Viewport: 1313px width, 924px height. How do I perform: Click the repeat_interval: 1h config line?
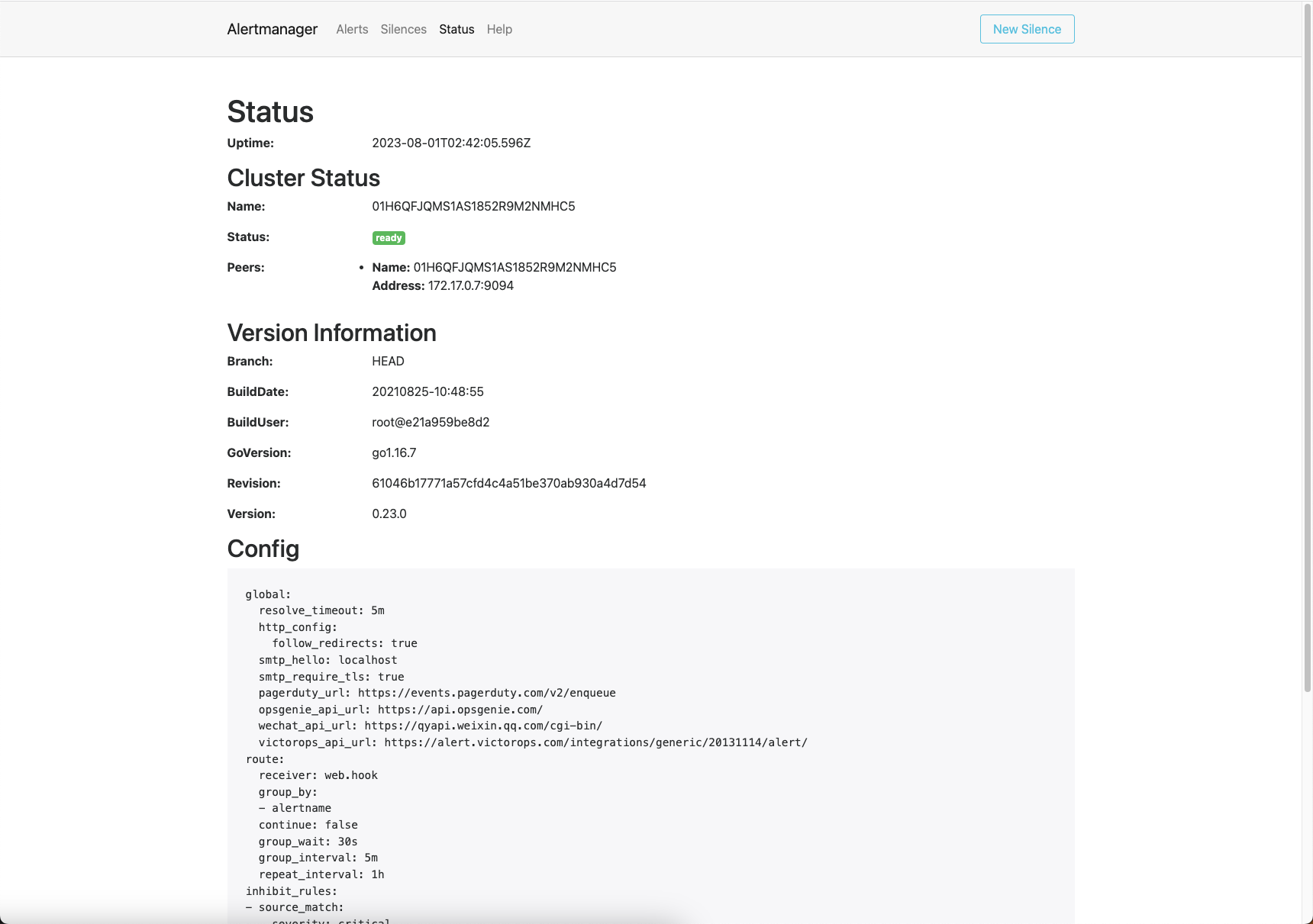(x=321, y=874)
